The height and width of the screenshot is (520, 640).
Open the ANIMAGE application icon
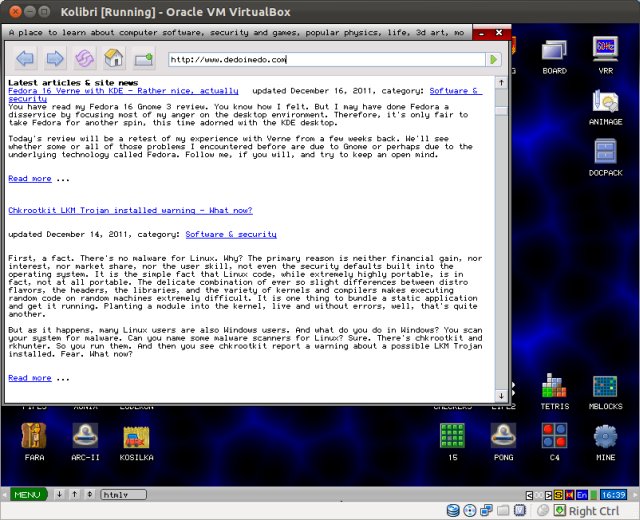(x=605, y=105)
